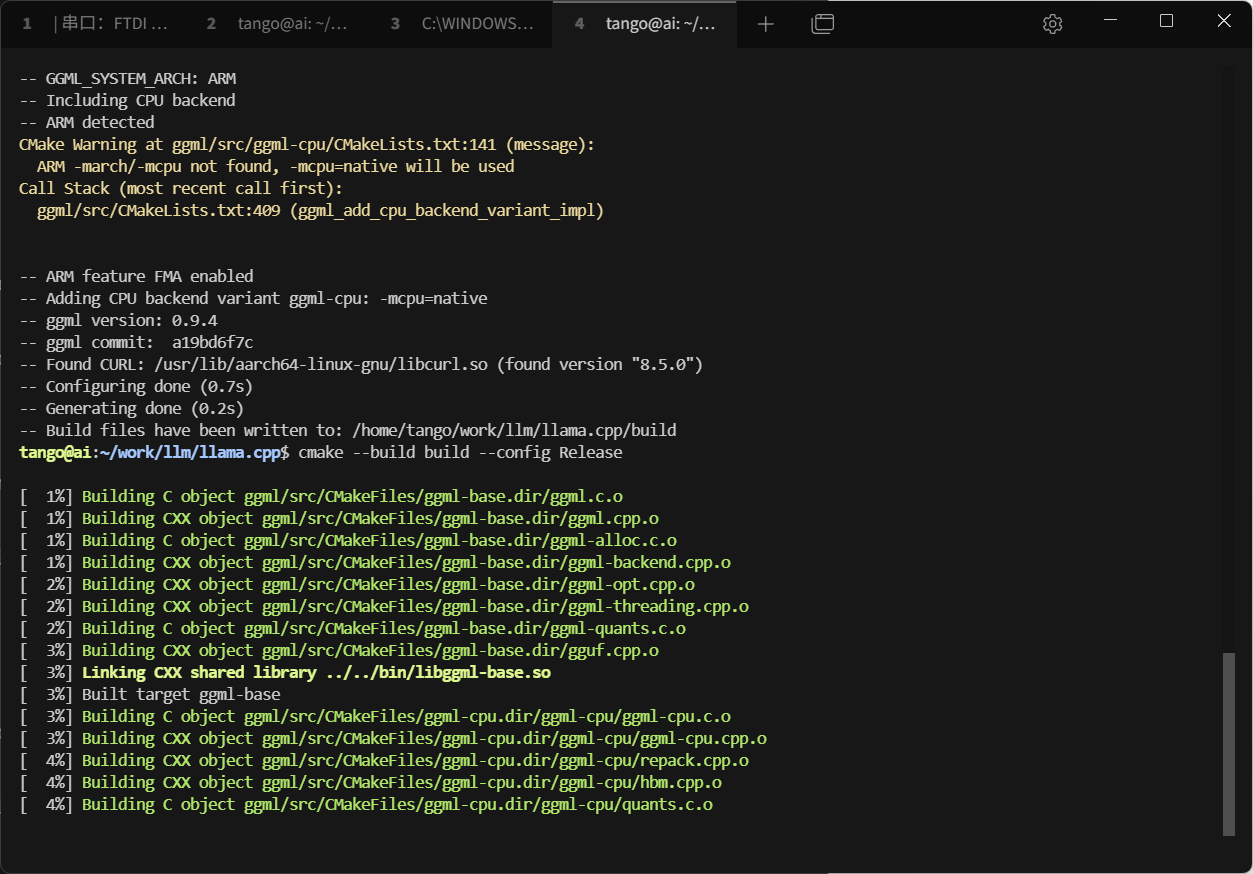Open settings via the gear icon

point(1052,24)
